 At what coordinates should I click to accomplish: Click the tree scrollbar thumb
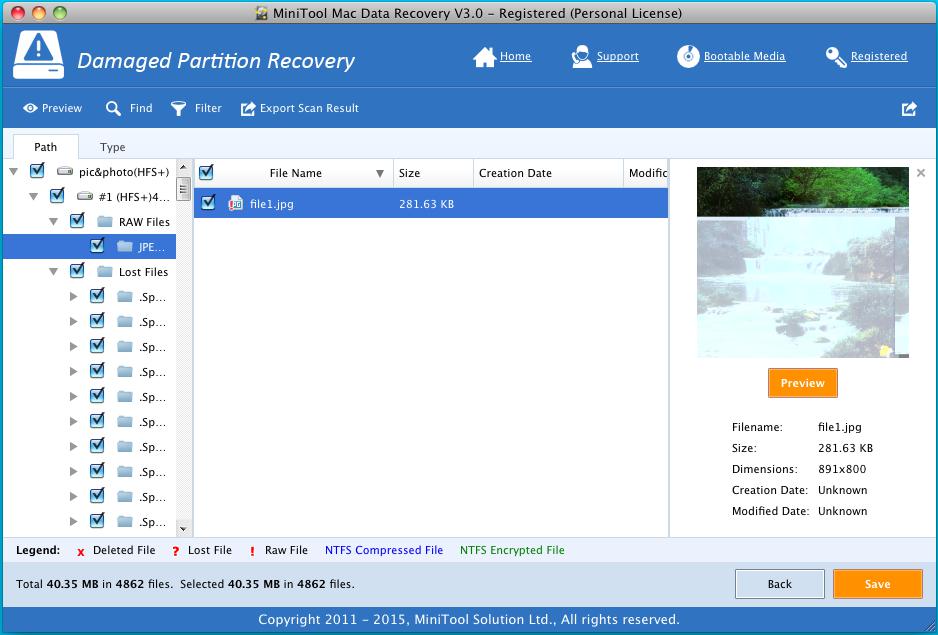click(x=184, y=188)
